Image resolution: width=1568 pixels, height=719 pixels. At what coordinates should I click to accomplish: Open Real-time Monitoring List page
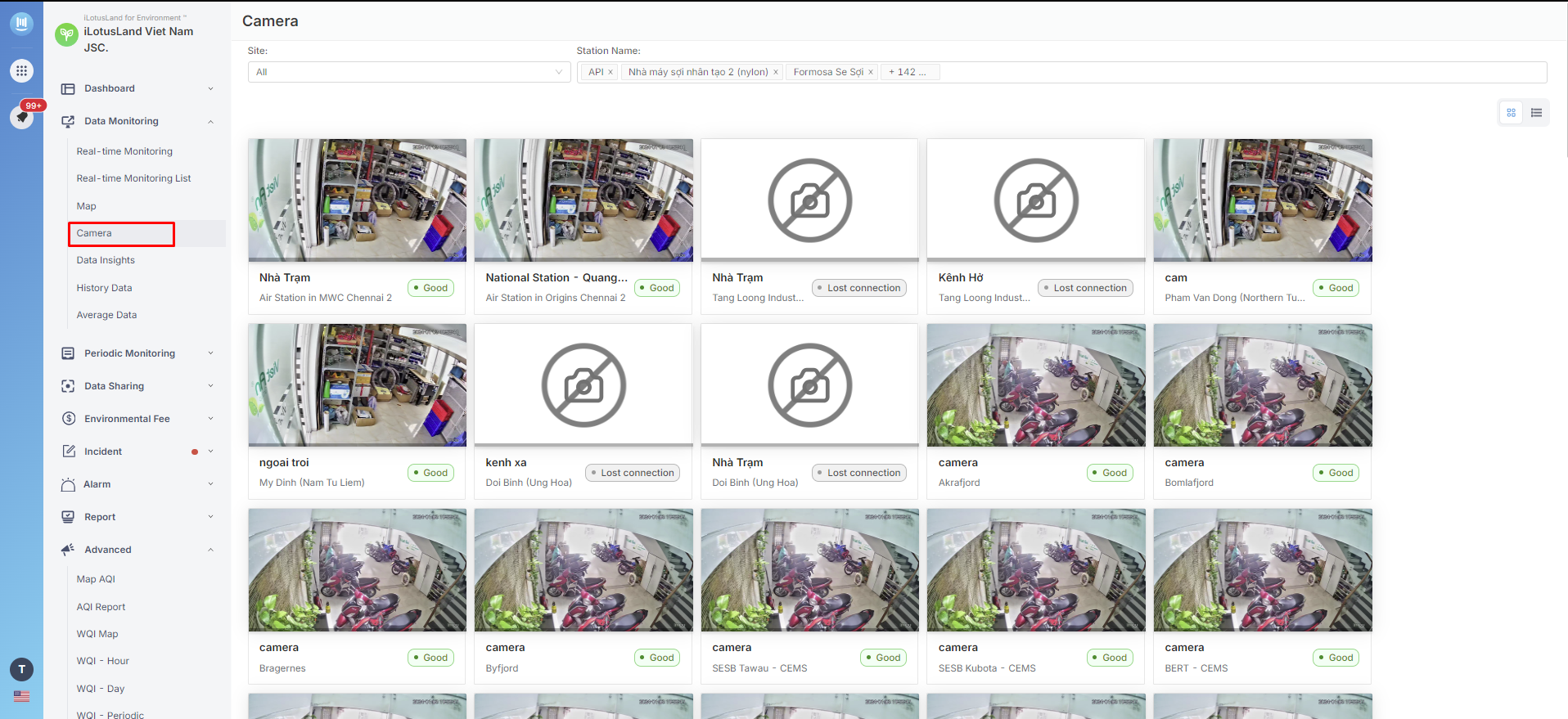point(133,178)
